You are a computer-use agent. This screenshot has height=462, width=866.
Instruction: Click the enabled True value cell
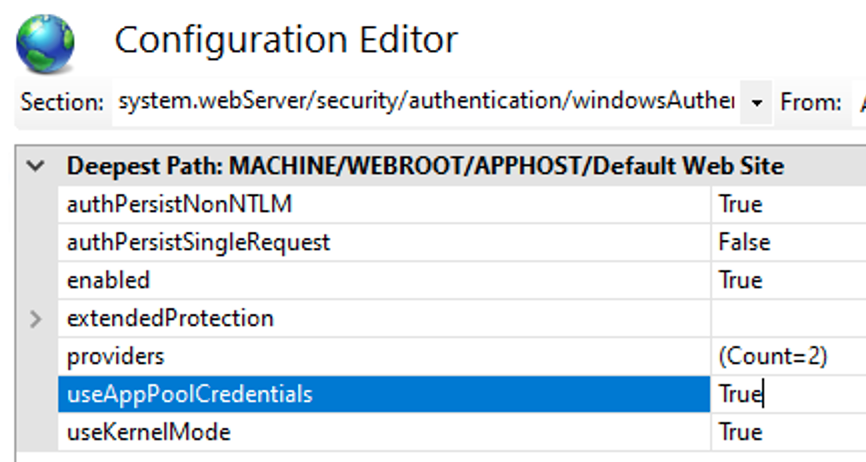(740, 280)
